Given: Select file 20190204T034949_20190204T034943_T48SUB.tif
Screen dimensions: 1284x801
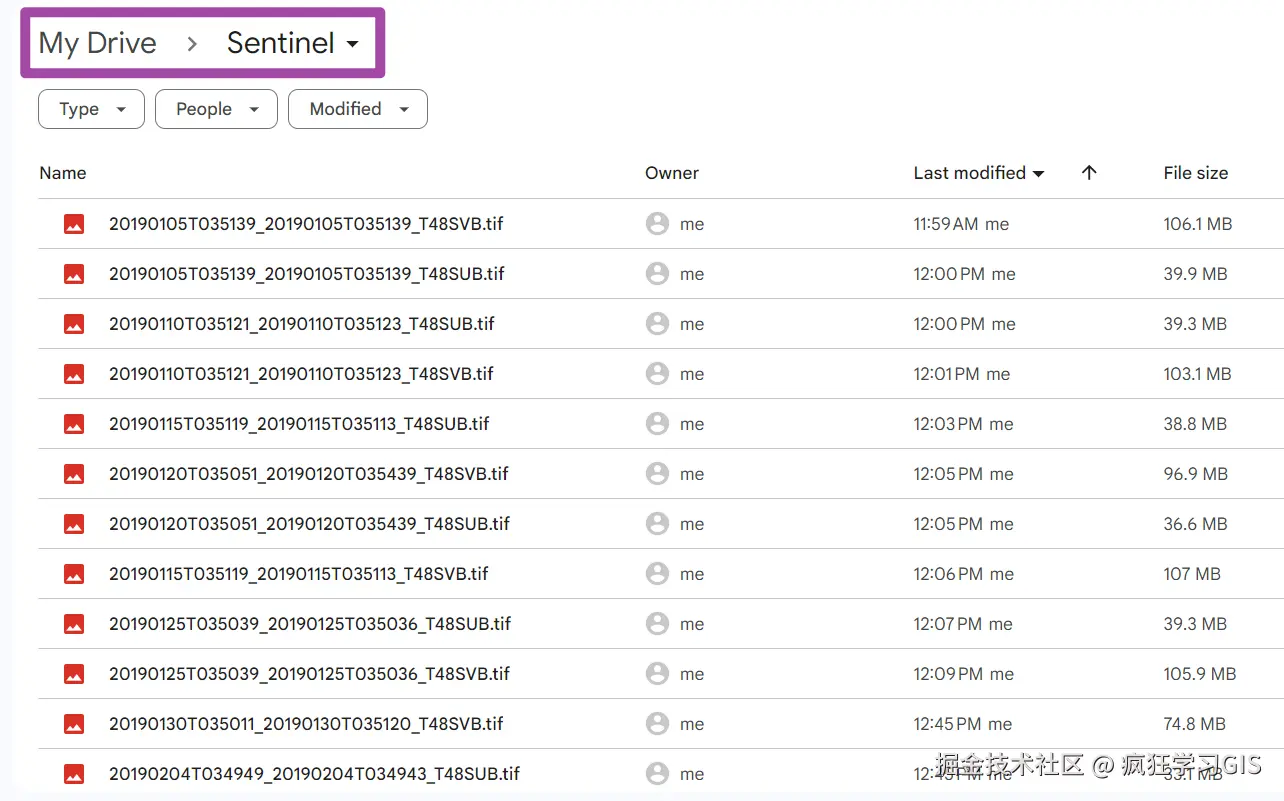Looking at the screenshot, I should tap(315, 774).
